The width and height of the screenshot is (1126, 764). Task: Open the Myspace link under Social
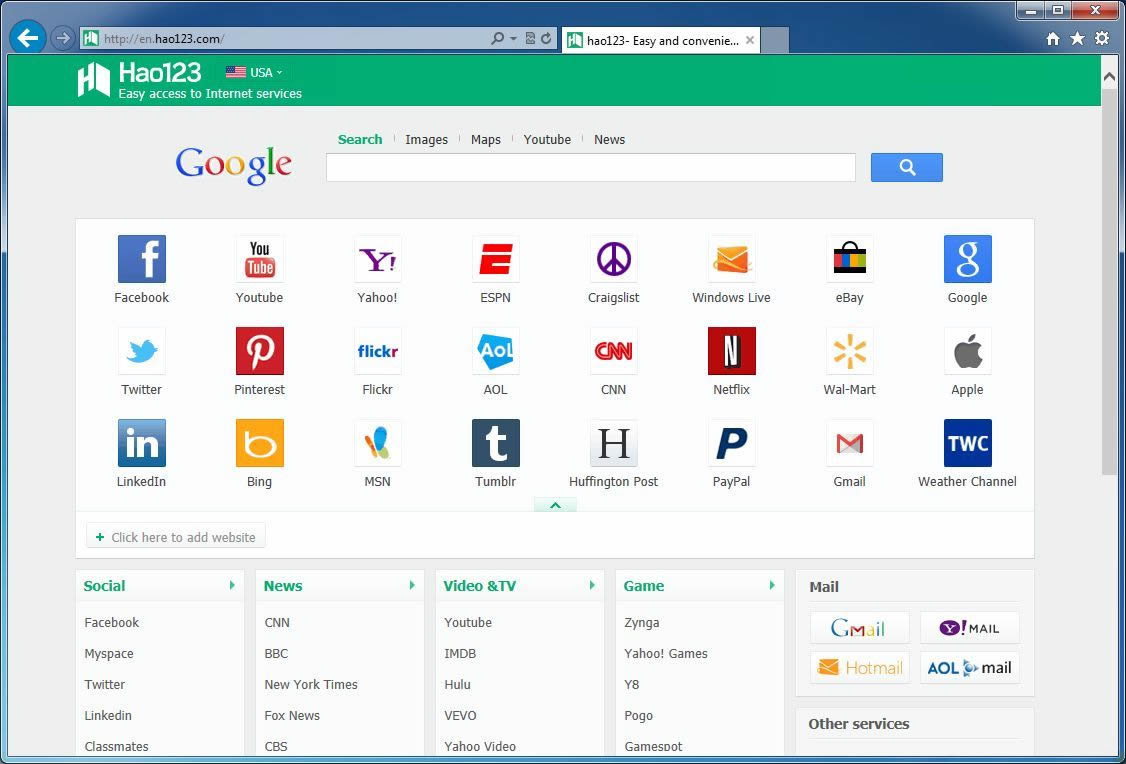pos(108,653)
